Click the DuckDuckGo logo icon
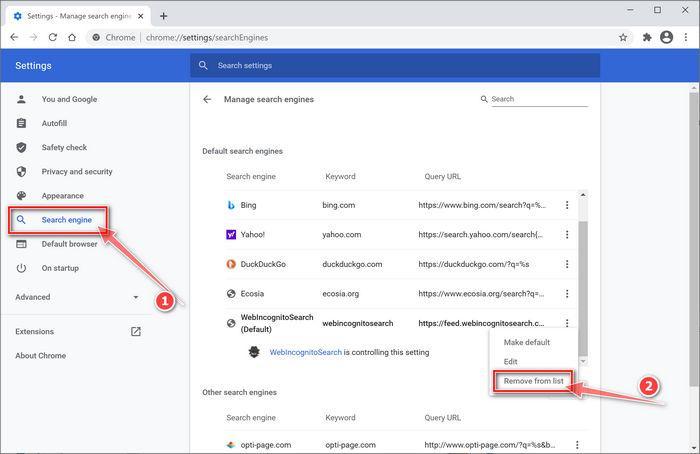Screen dimensions: 700x454 pos(231,264)
